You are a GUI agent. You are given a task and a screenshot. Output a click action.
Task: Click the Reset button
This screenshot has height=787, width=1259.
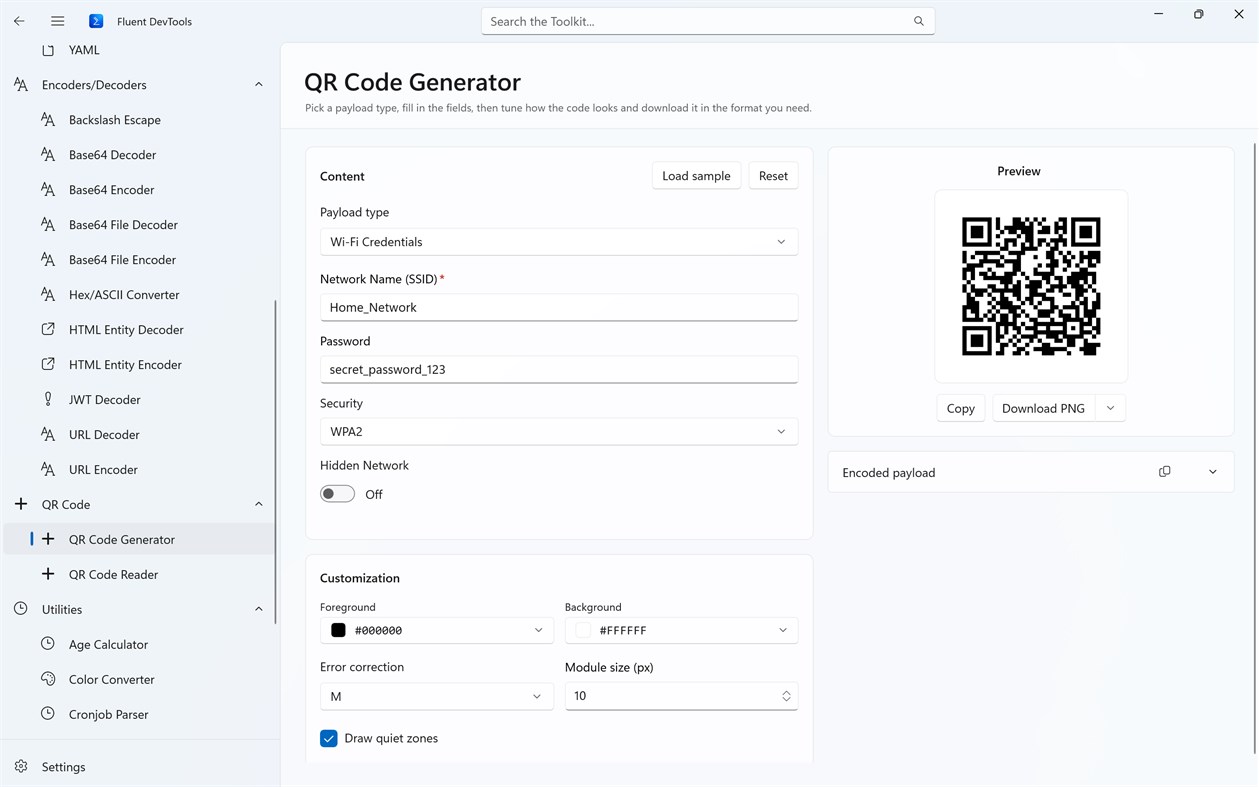pos(773,176)
